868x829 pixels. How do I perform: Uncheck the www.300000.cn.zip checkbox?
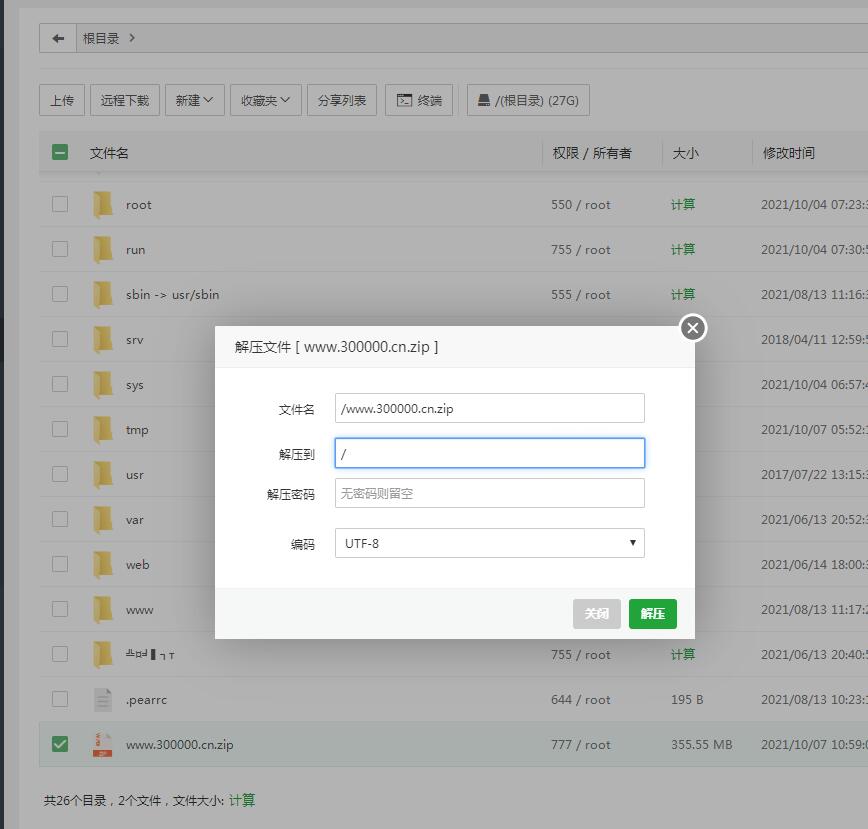(60, 744)
